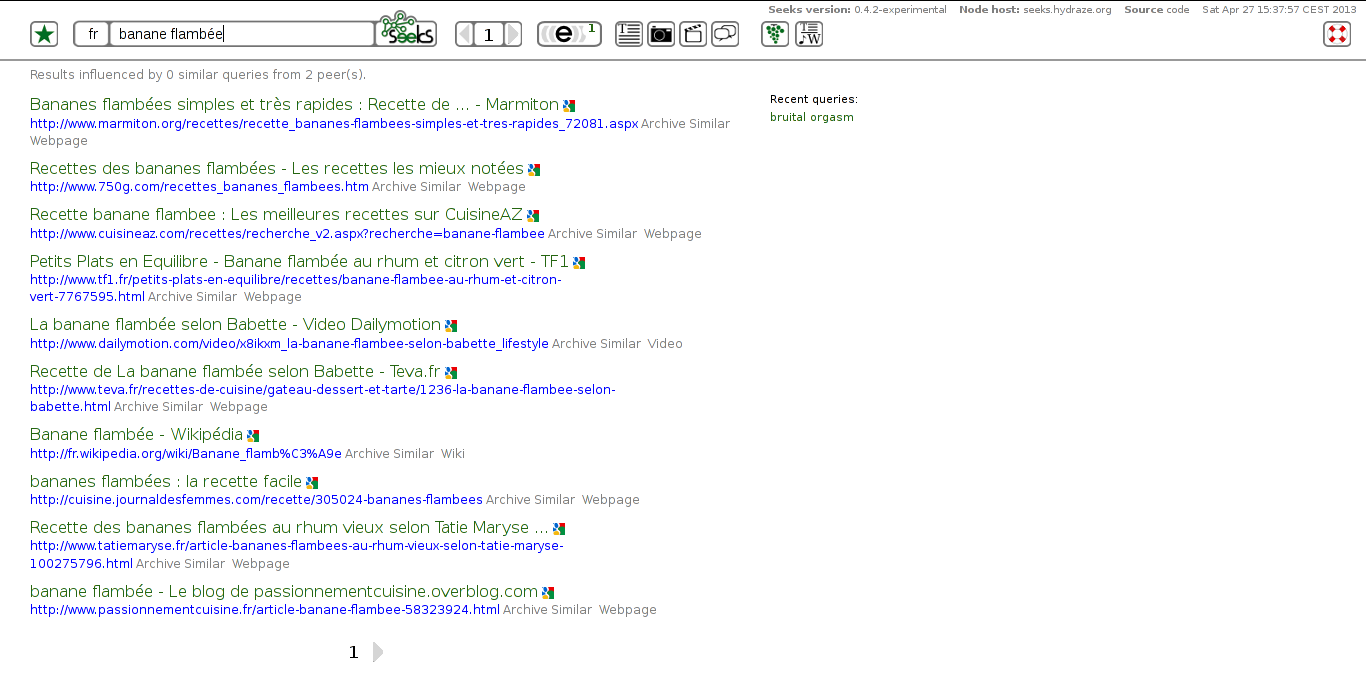Click engine icon beside 750g recipes result

coord(534,170)
